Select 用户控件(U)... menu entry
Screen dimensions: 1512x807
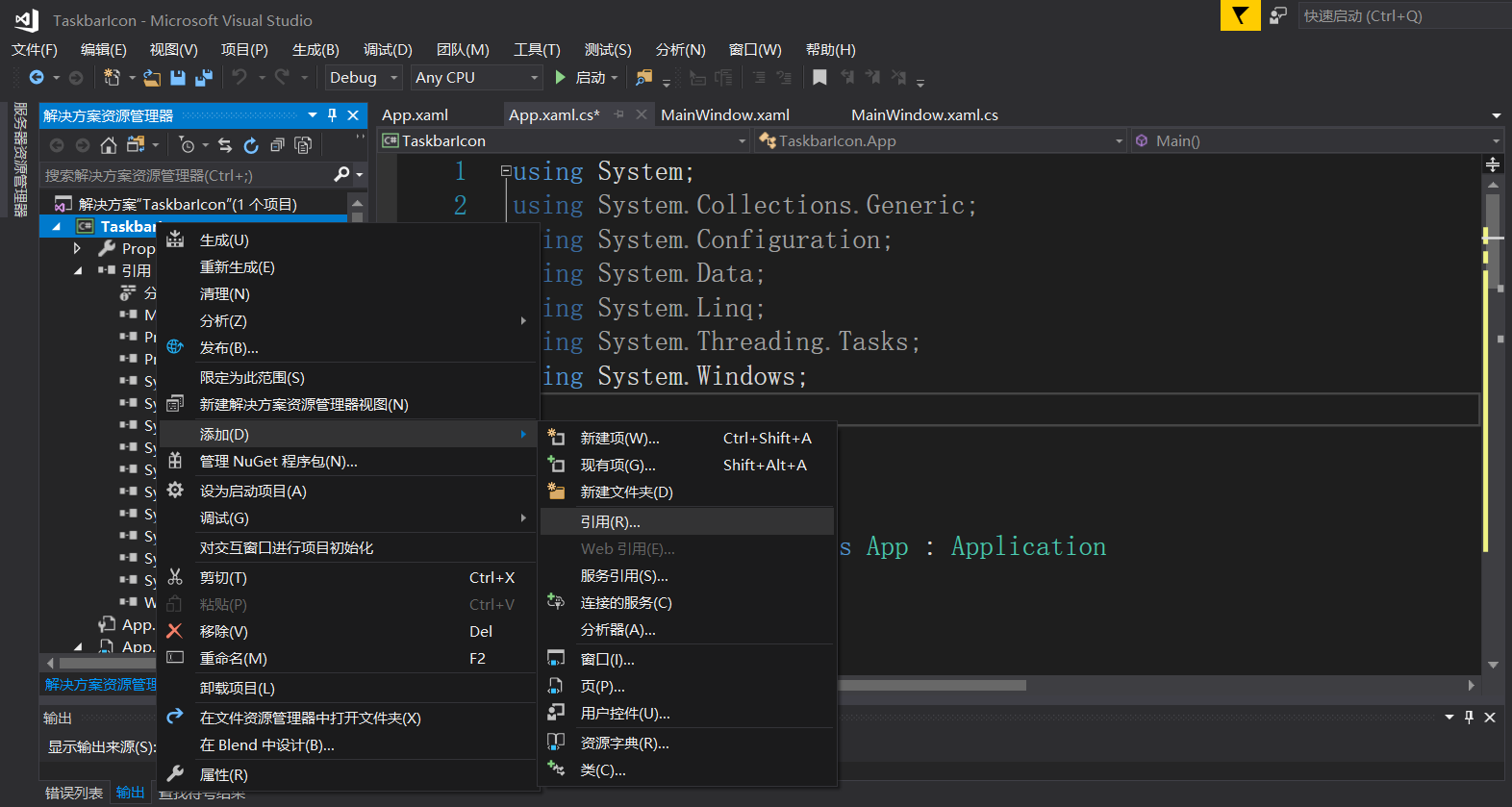tap(687, 713)
